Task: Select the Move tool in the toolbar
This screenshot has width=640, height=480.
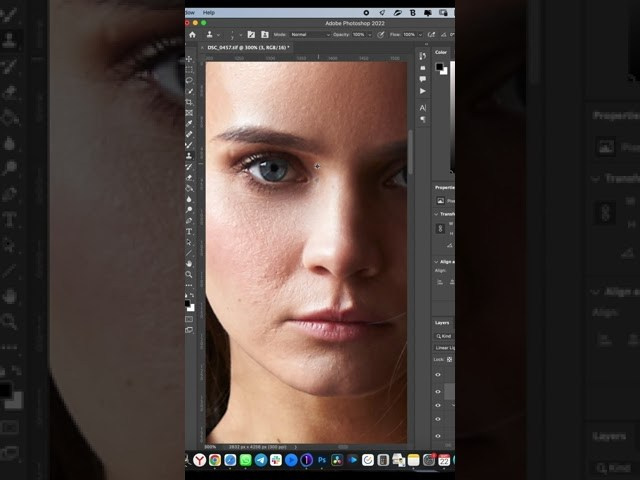Action: pos(189,59)
